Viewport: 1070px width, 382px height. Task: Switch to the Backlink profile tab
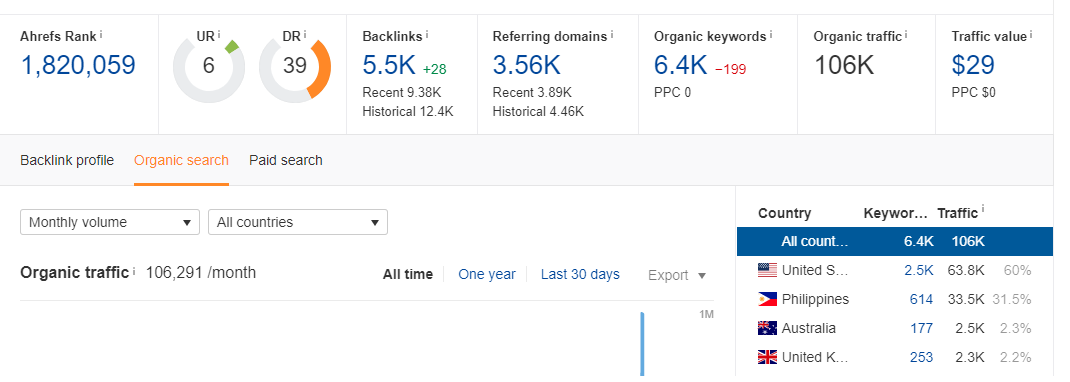point(67,160)
